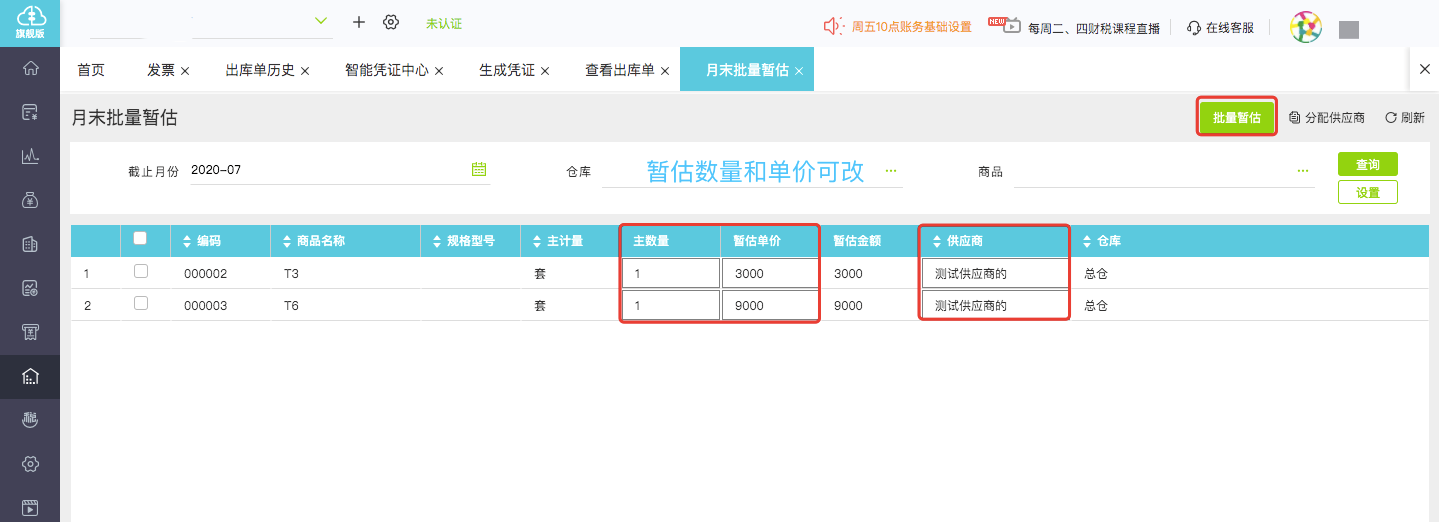Toggle the select-all checkbox in table header
This screenshot has width=1439, height=522.
point(140,239)
